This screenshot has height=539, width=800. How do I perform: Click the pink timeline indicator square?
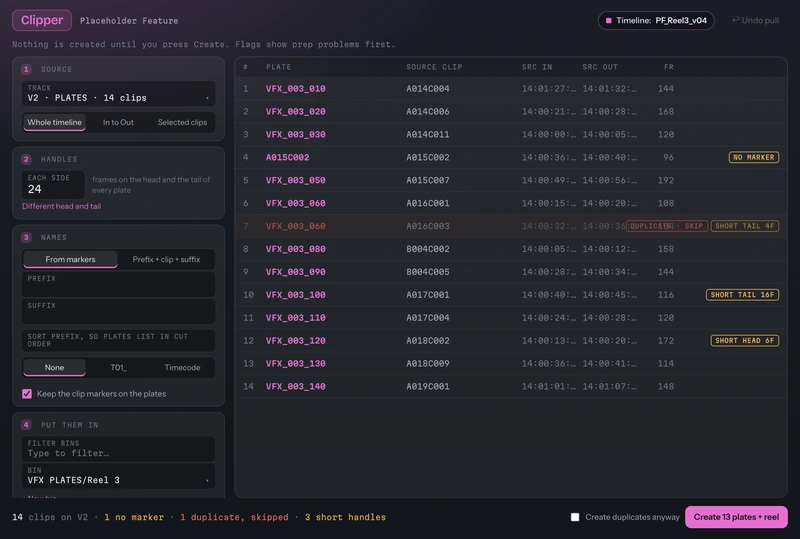[608, 20]
